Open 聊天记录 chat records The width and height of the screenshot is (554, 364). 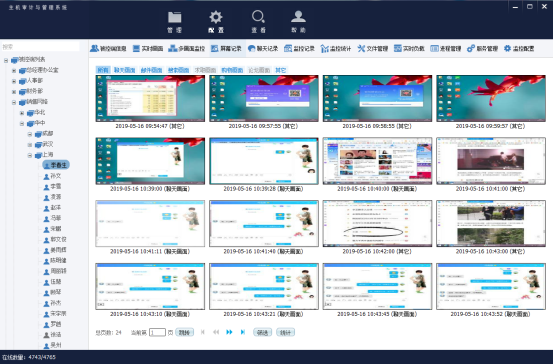263,49
